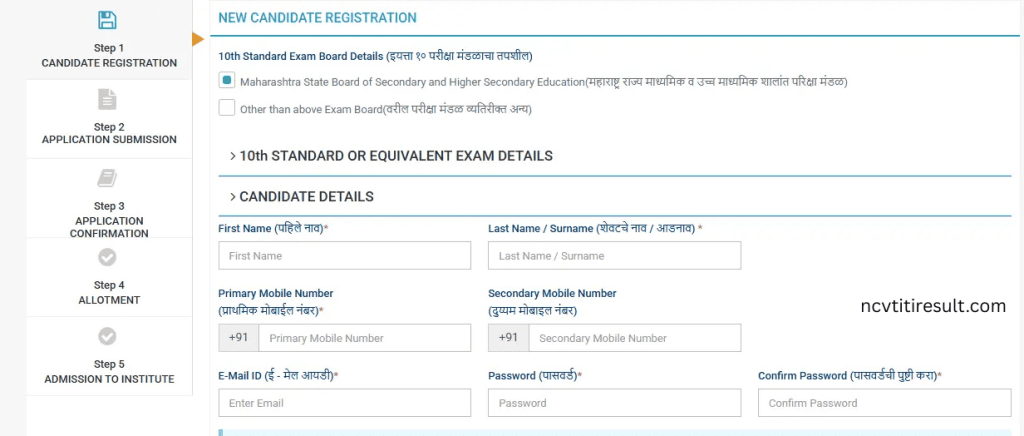
Task: Click the checkmark icon above Step 5
Action: coord(107,336)
